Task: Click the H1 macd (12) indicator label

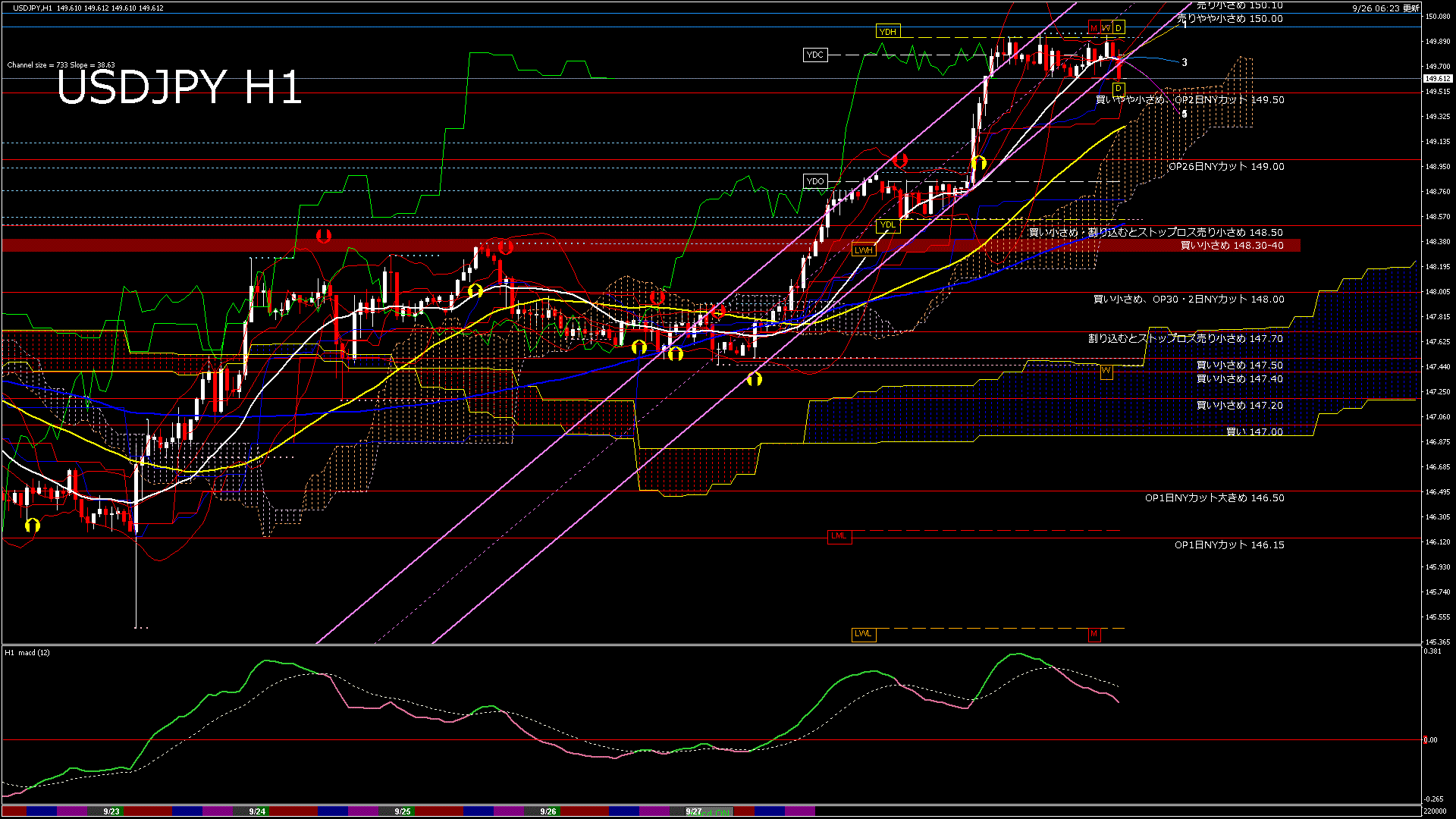Action: click(27, 652)
